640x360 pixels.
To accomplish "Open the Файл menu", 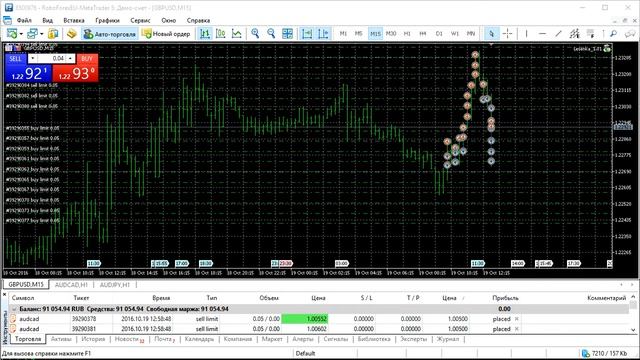I will coord(24,20).
